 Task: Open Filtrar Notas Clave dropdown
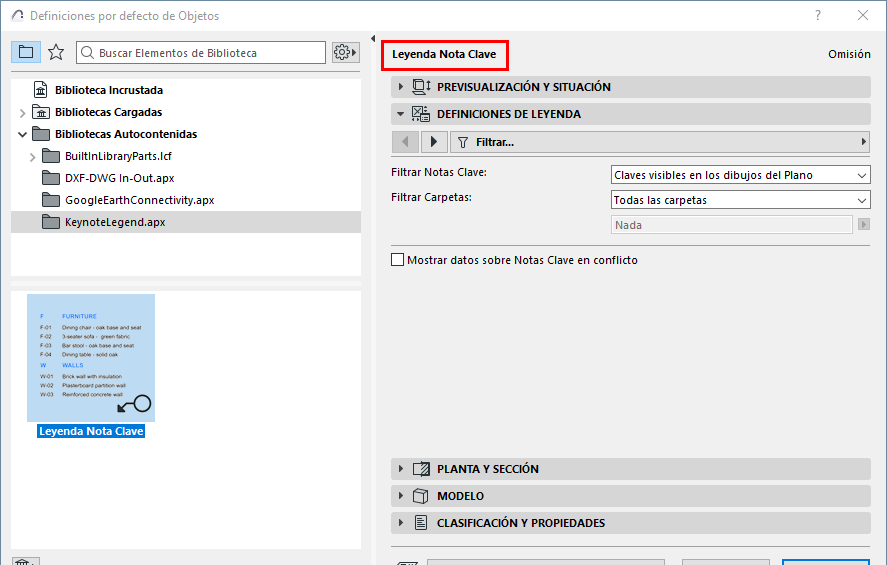point(740,175)
